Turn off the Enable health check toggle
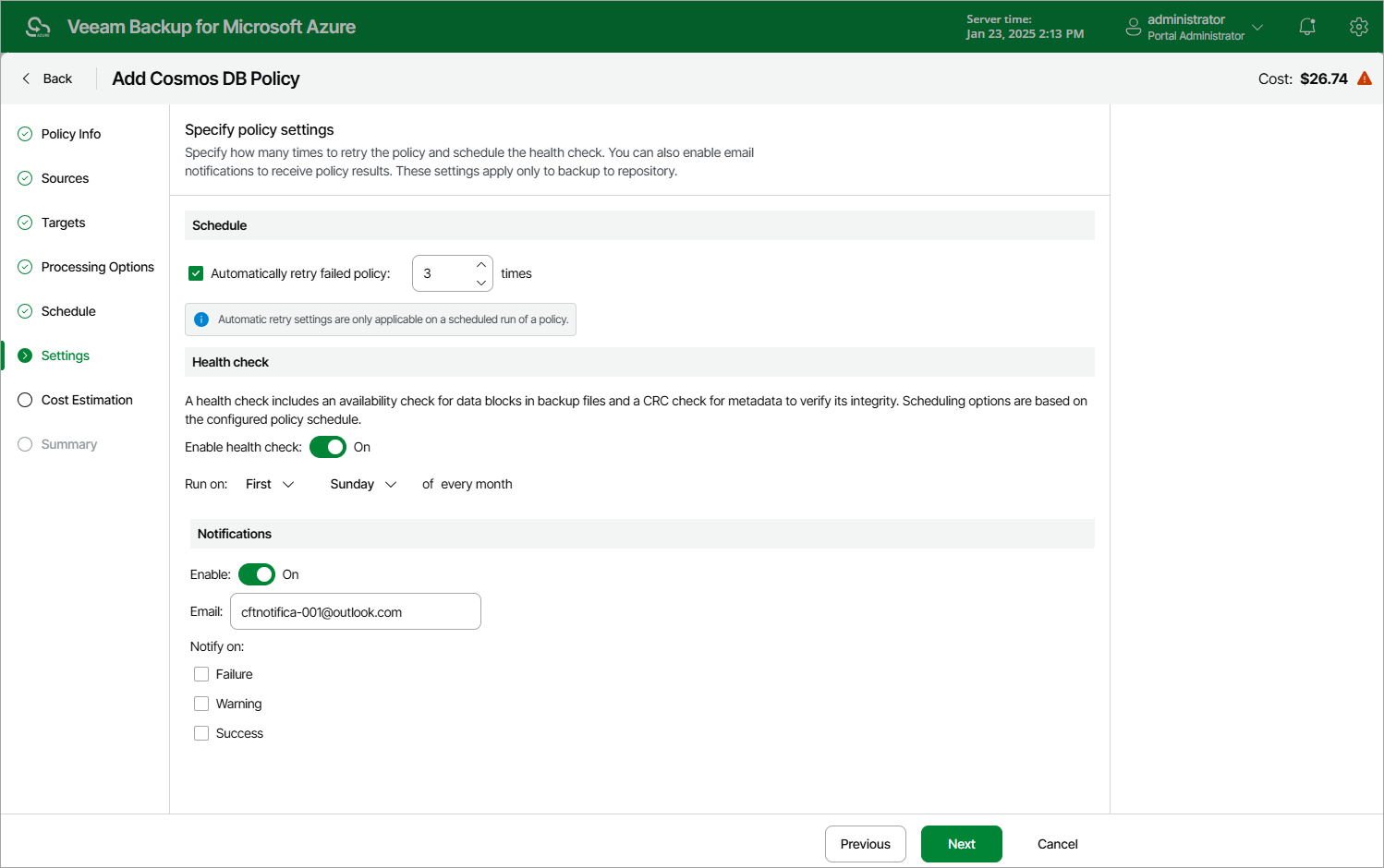 pyautogui.click(x=328, y=447)
